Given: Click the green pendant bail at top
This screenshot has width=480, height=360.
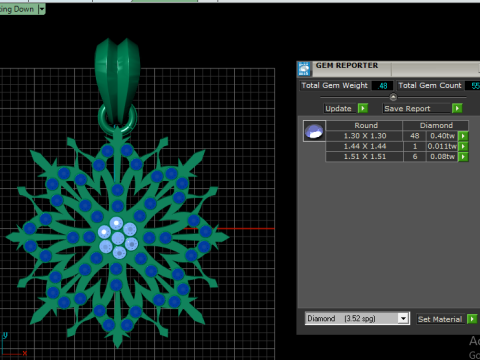Looking at the screenshot, I should click(x=117, y=80).
